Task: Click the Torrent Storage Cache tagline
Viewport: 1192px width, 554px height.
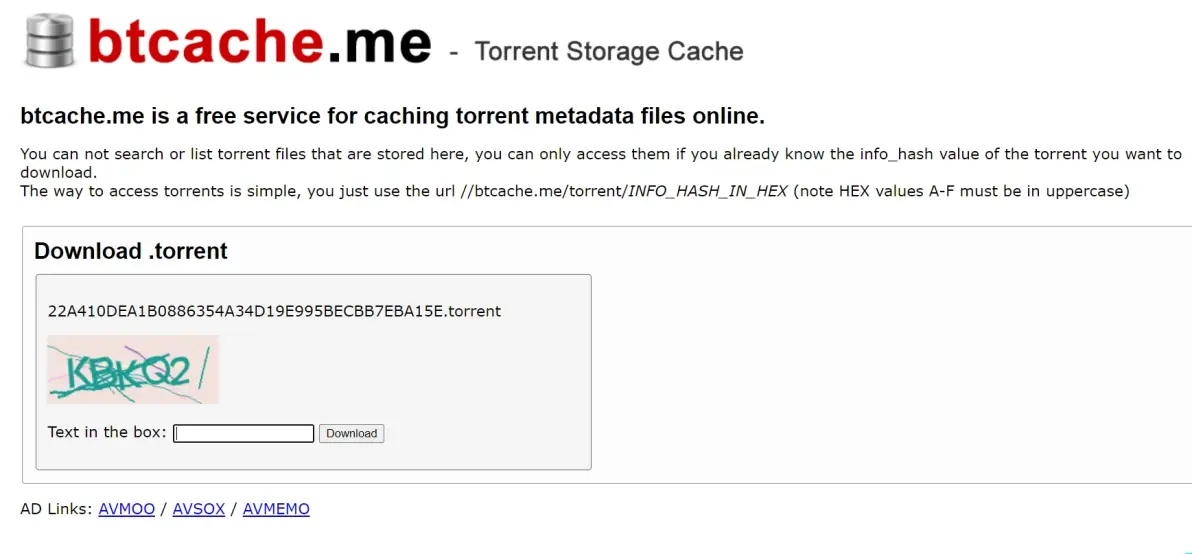Action: pyautogui.click(x=608, y=51)
